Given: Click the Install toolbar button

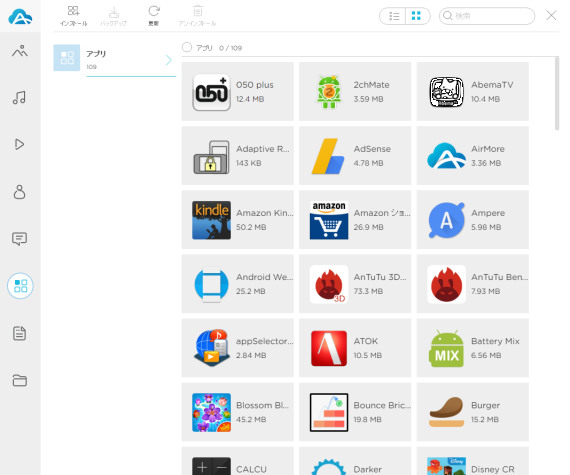Looking at the screenshot, I should [x=73, y=16].
